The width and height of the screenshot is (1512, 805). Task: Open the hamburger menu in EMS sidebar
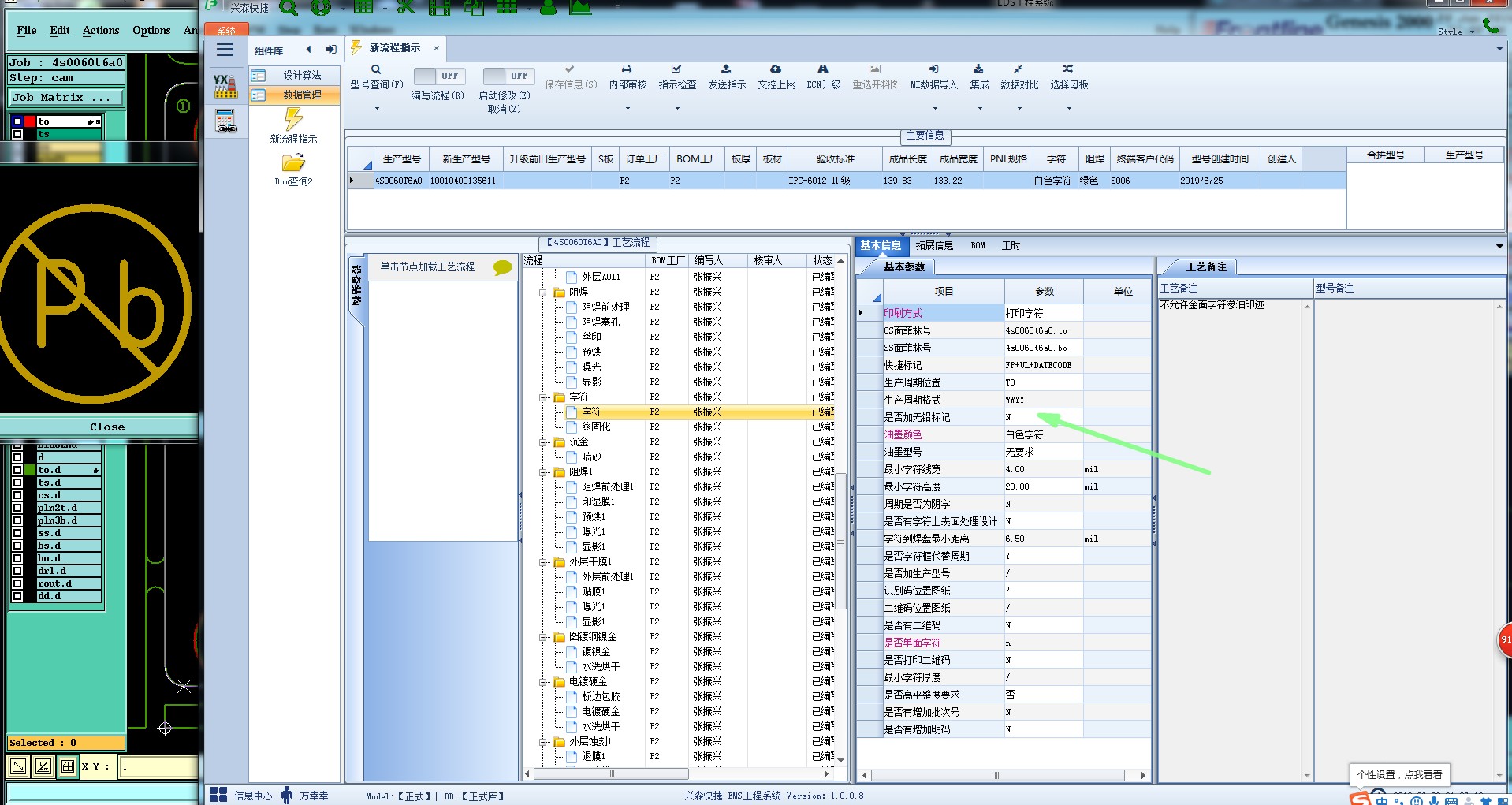tap(225, 50)
